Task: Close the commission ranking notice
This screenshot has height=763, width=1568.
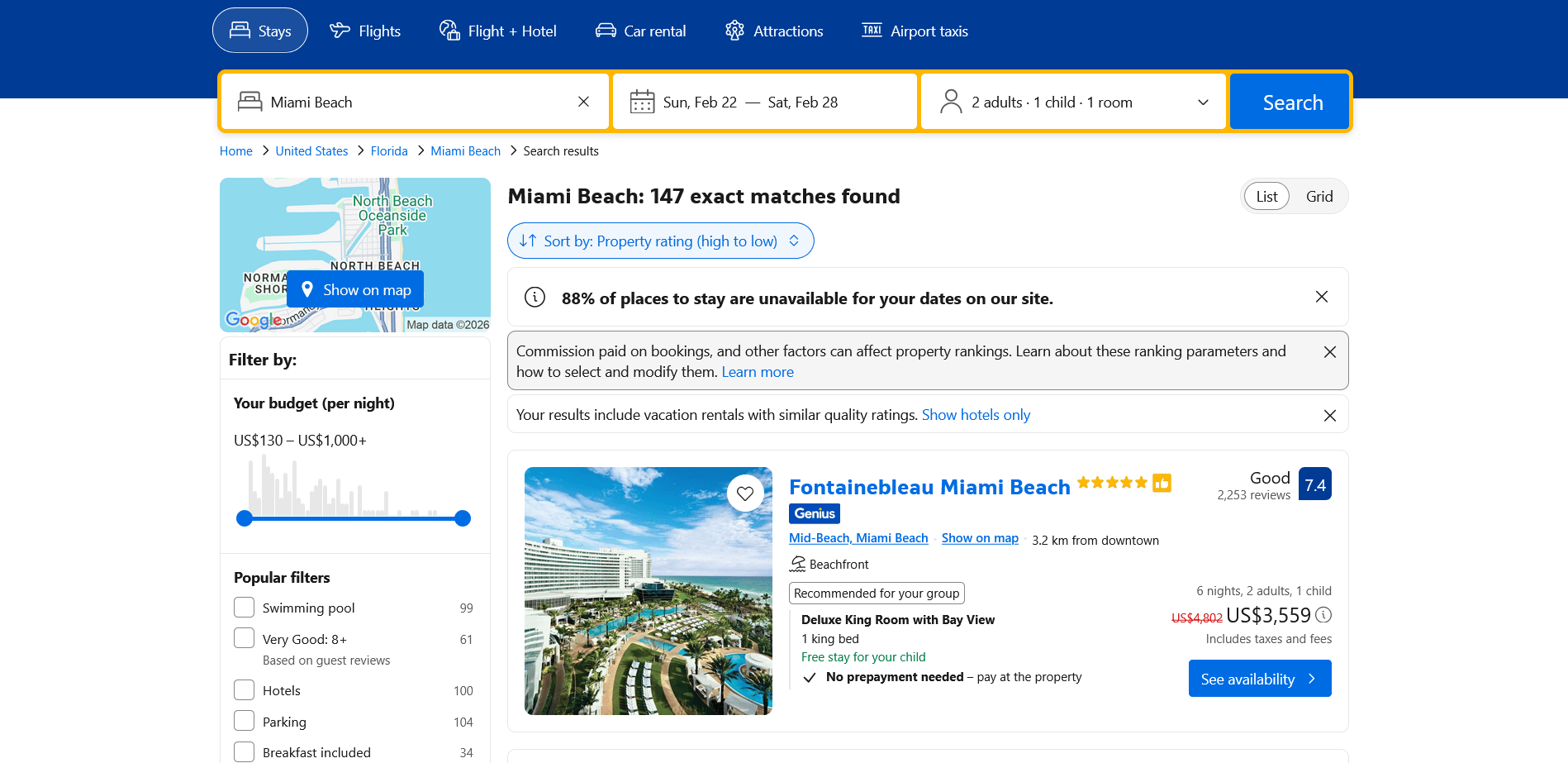Action: point(1330,352)
